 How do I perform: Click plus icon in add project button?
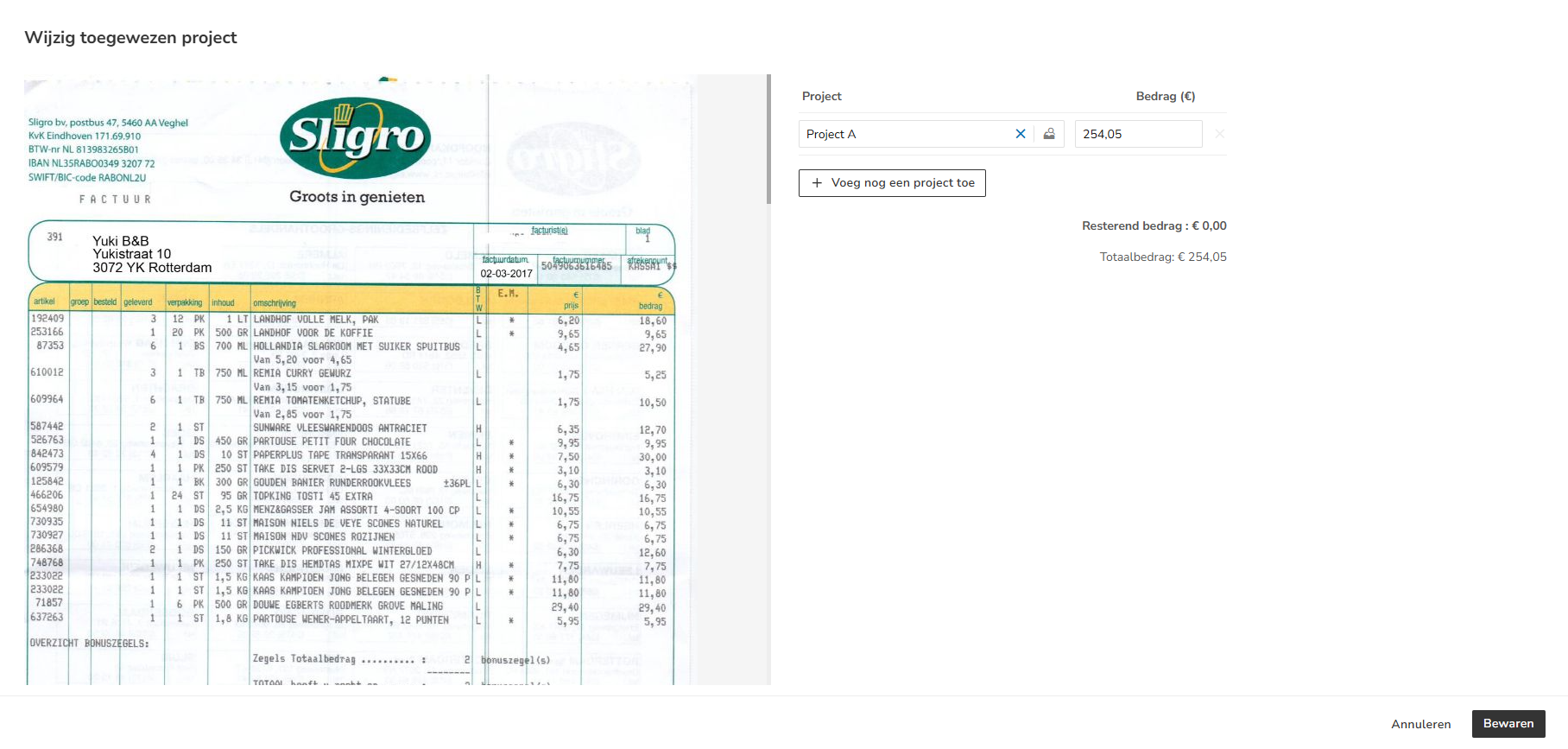(x=817, y=183)
